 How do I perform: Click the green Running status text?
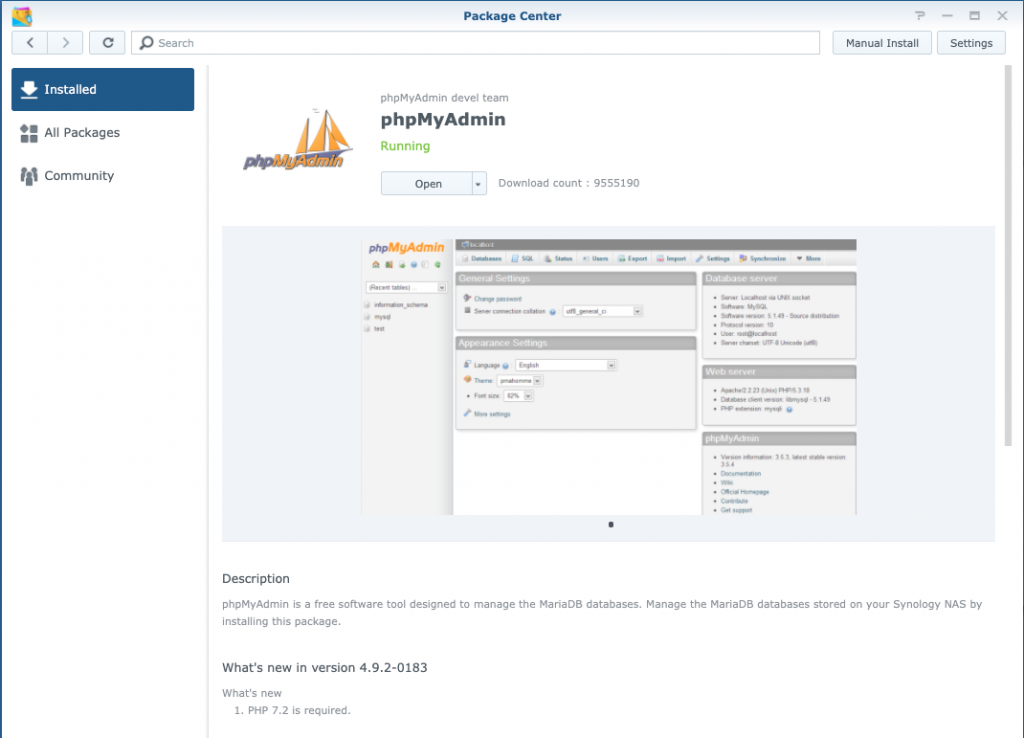tap(405, 146)
